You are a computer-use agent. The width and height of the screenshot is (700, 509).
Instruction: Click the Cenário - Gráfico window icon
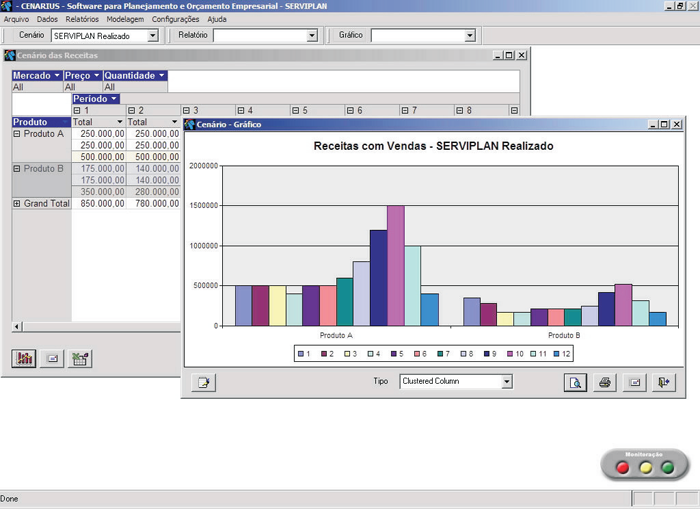pos(190,124)
